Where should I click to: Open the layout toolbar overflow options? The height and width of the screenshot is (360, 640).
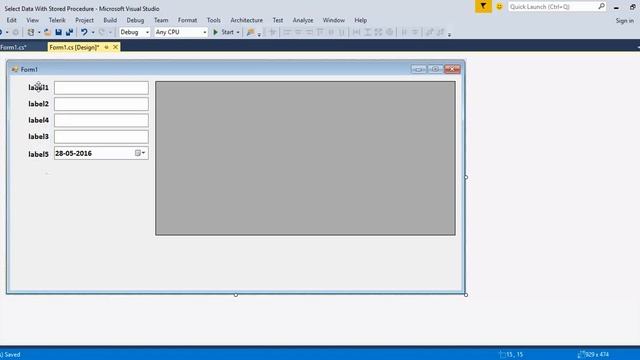click(x=449, y=34)
